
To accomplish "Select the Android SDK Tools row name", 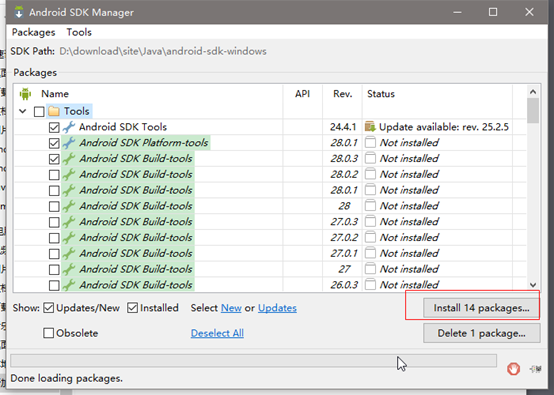I will tap(123, 127).
